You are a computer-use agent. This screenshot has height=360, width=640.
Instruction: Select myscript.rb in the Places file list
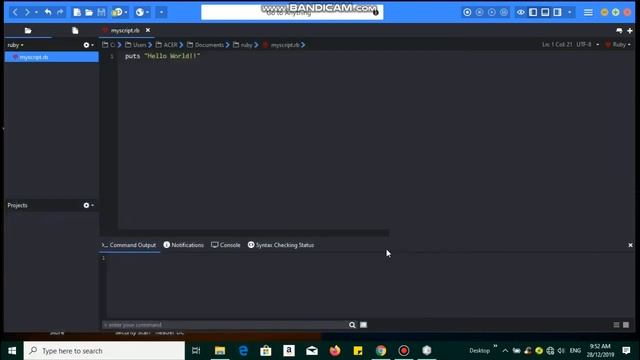click(51, 57)
